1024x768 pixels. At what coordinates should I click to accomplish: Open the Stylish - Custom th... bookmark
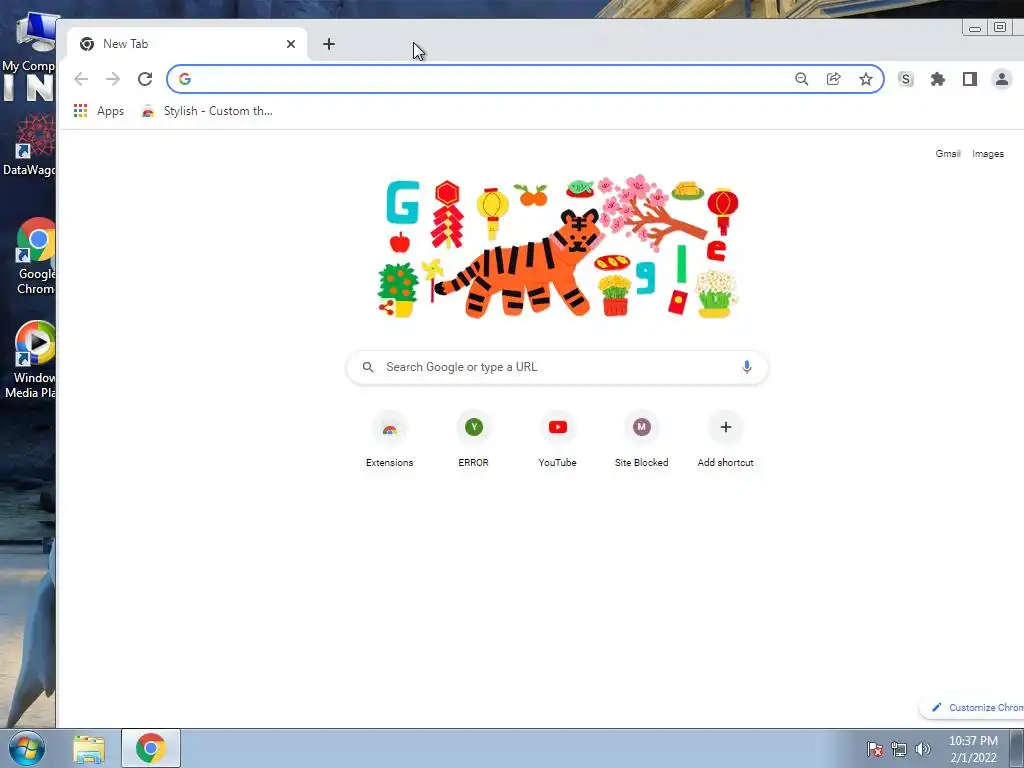pyautogui.click(x=207, y=111)
